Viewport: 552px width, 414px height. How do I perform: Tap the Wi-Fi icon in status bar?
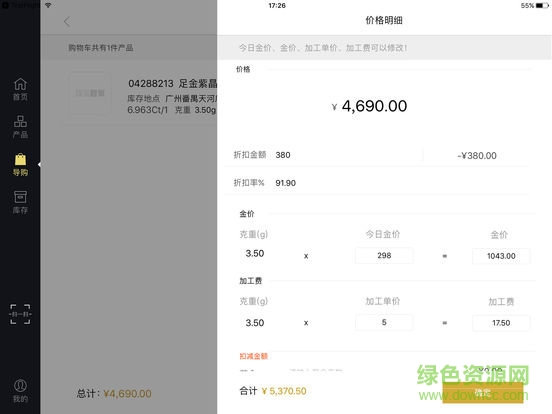[x=48, y=5]
